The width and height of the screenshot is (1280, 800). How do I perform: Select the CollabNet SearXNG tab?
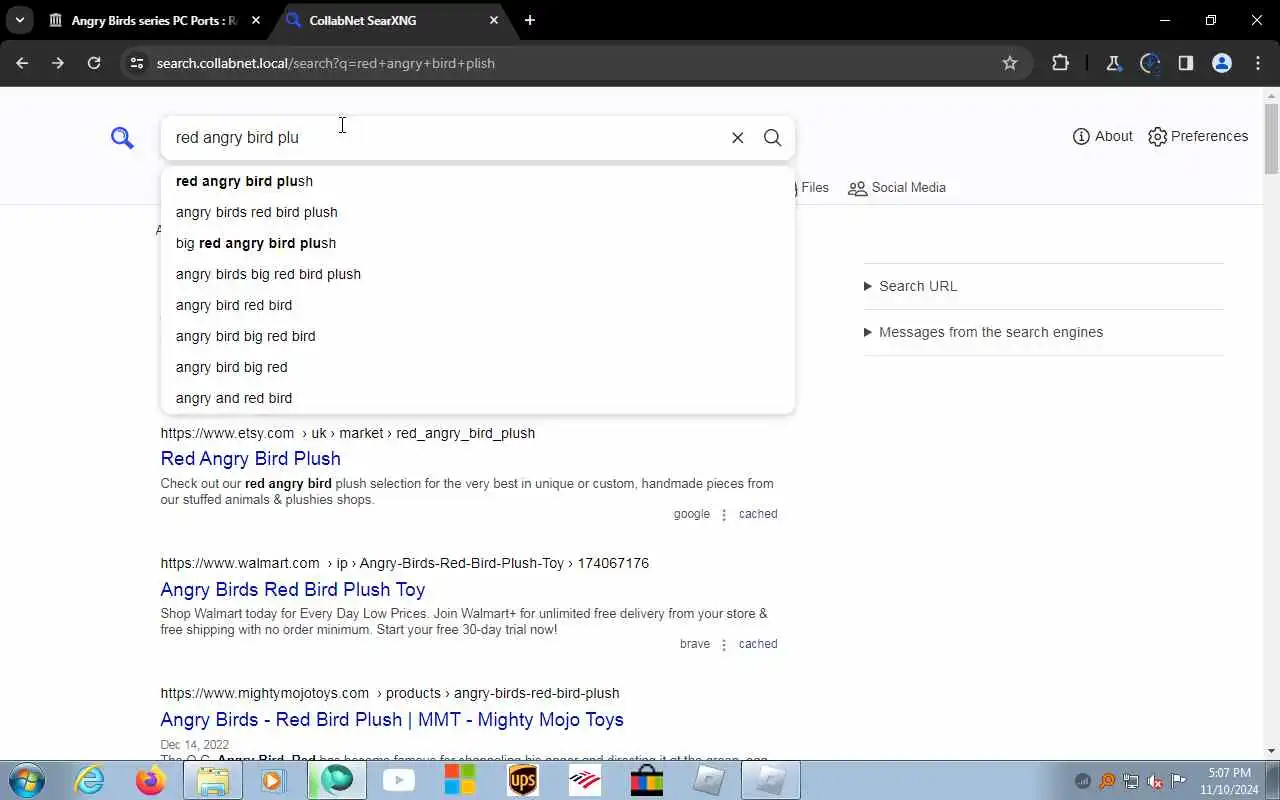pos(393,20)
